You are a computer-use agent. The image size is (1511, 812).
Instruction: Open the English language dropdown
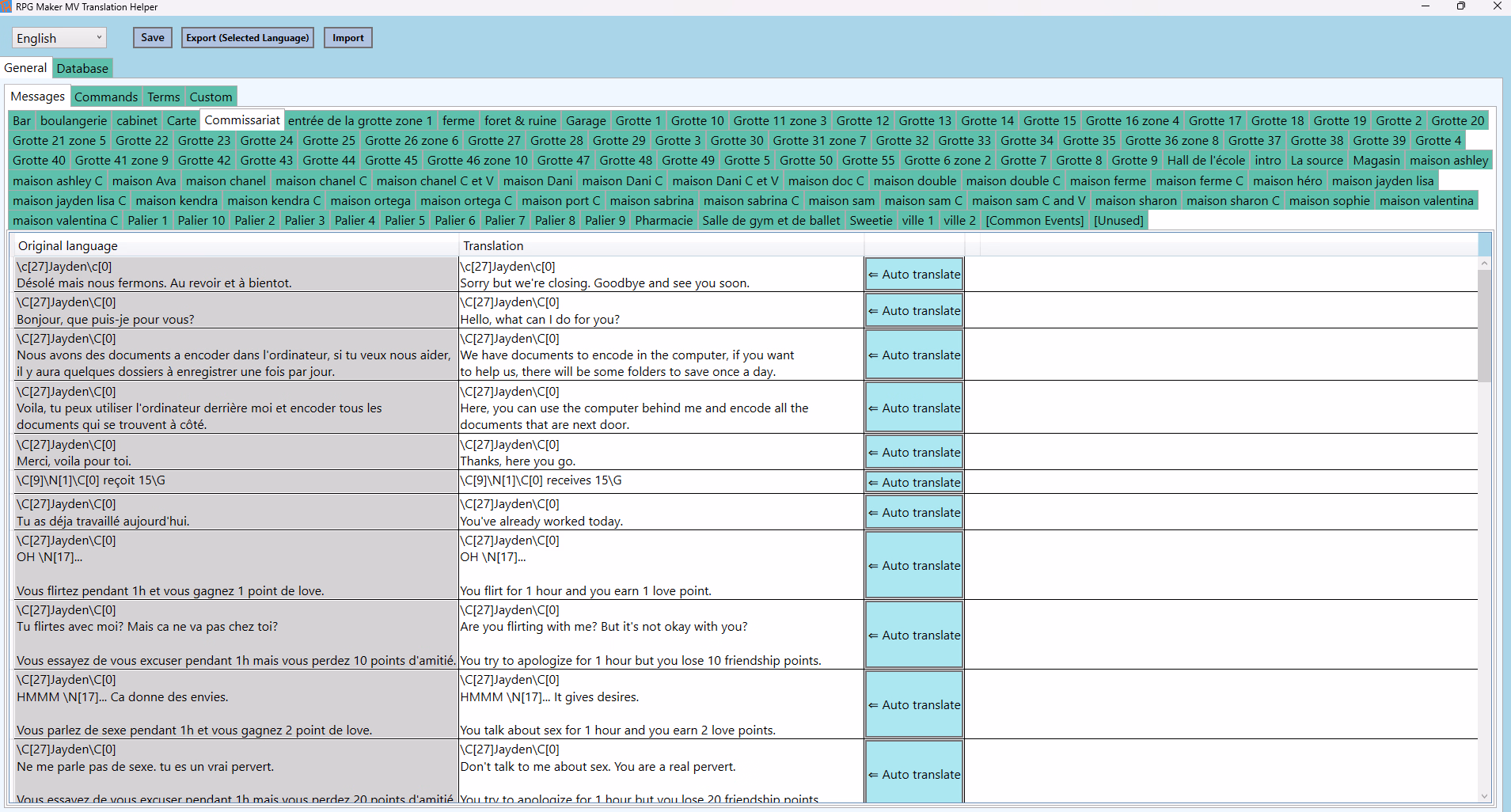point(59,38)
